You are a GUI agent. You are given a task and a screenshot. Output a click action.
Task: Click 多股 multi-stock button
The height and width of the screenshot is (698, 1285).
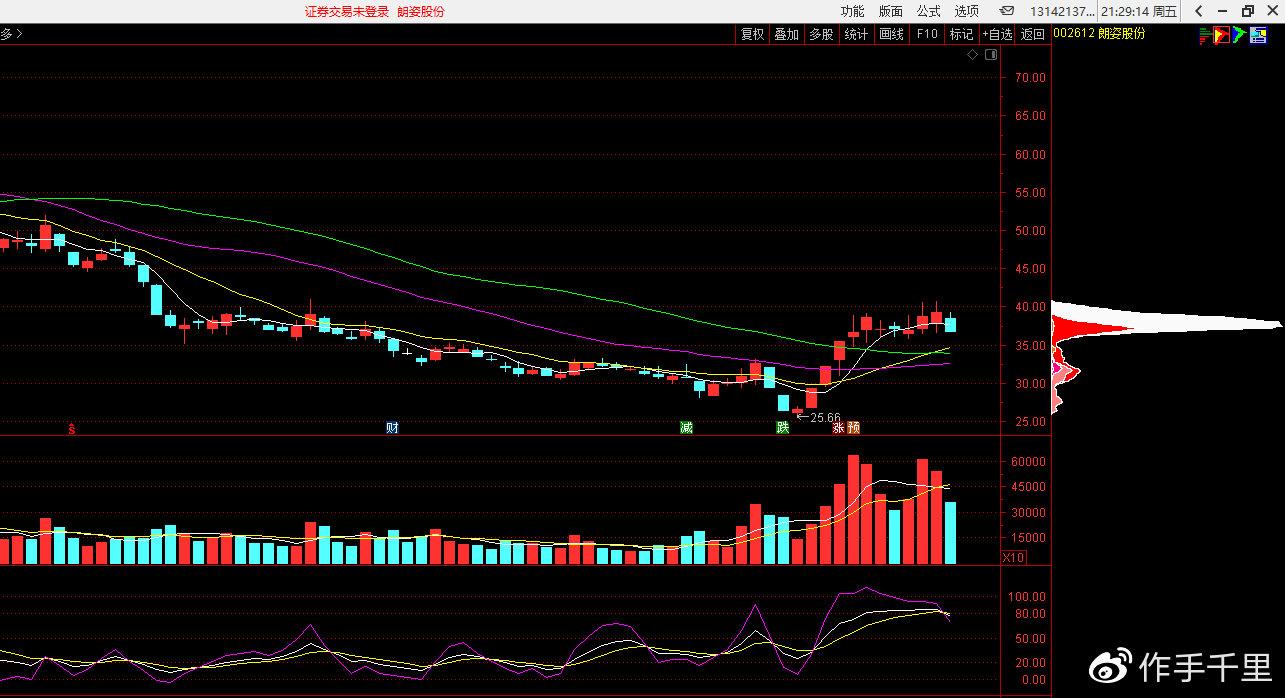(x=821, y=34)
